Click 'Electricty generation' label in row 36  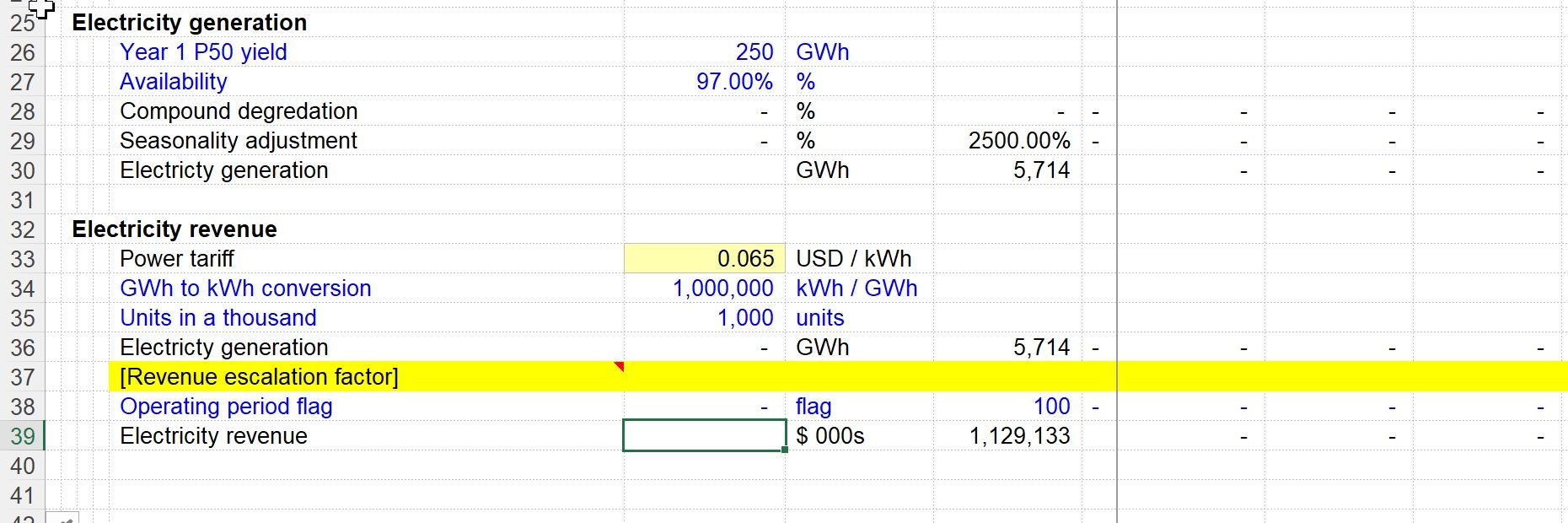pyautogui.click(x=224, y=348)
